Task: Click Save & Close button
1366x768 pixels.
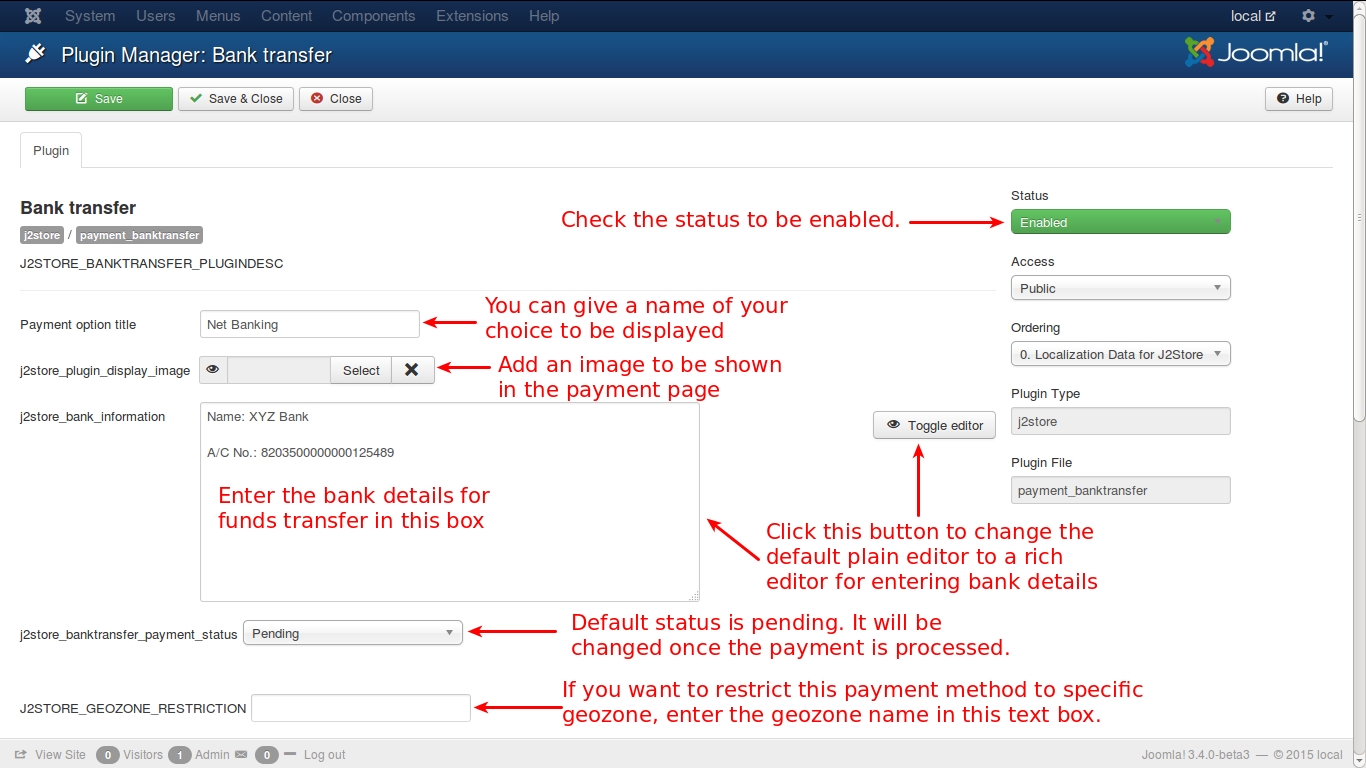Action: pos(236,99)
